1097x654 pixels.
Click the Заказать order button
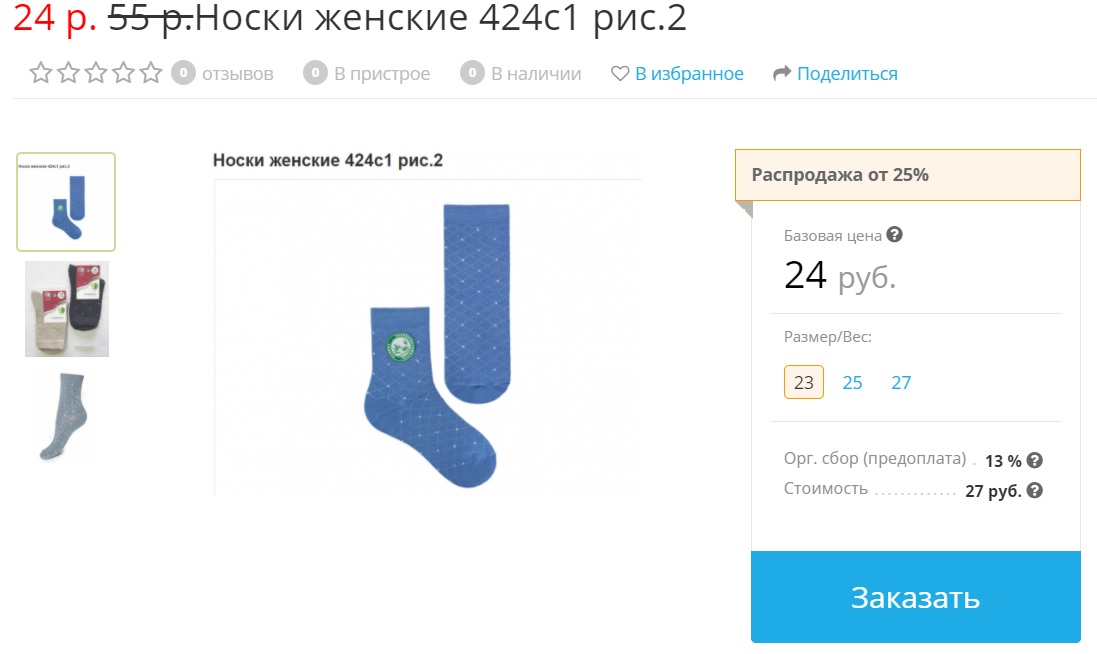915,597
